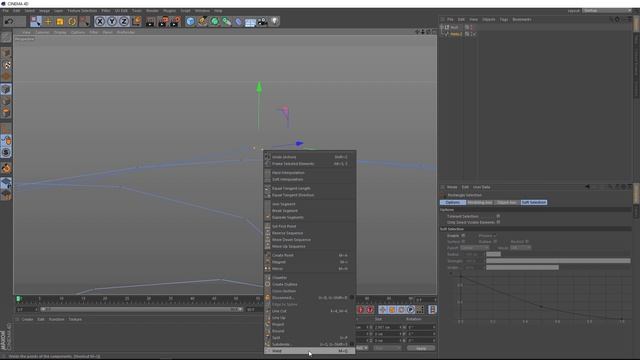Screen dimensions: 640x360
Task: Select the Texture mode checker icon
Action: pos(6,65)
